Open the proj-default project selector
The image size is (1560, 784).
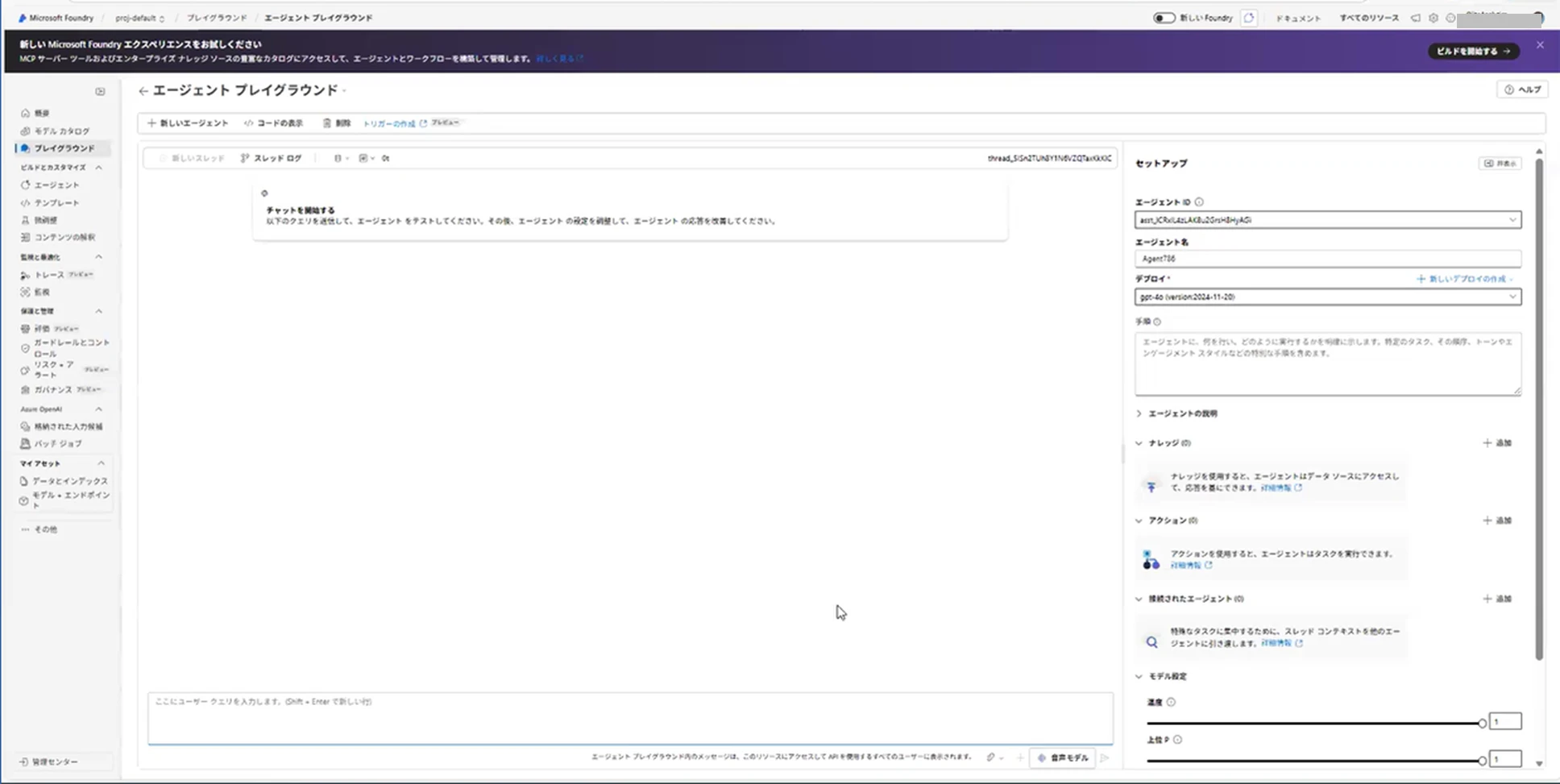click(x=139, y=18)
